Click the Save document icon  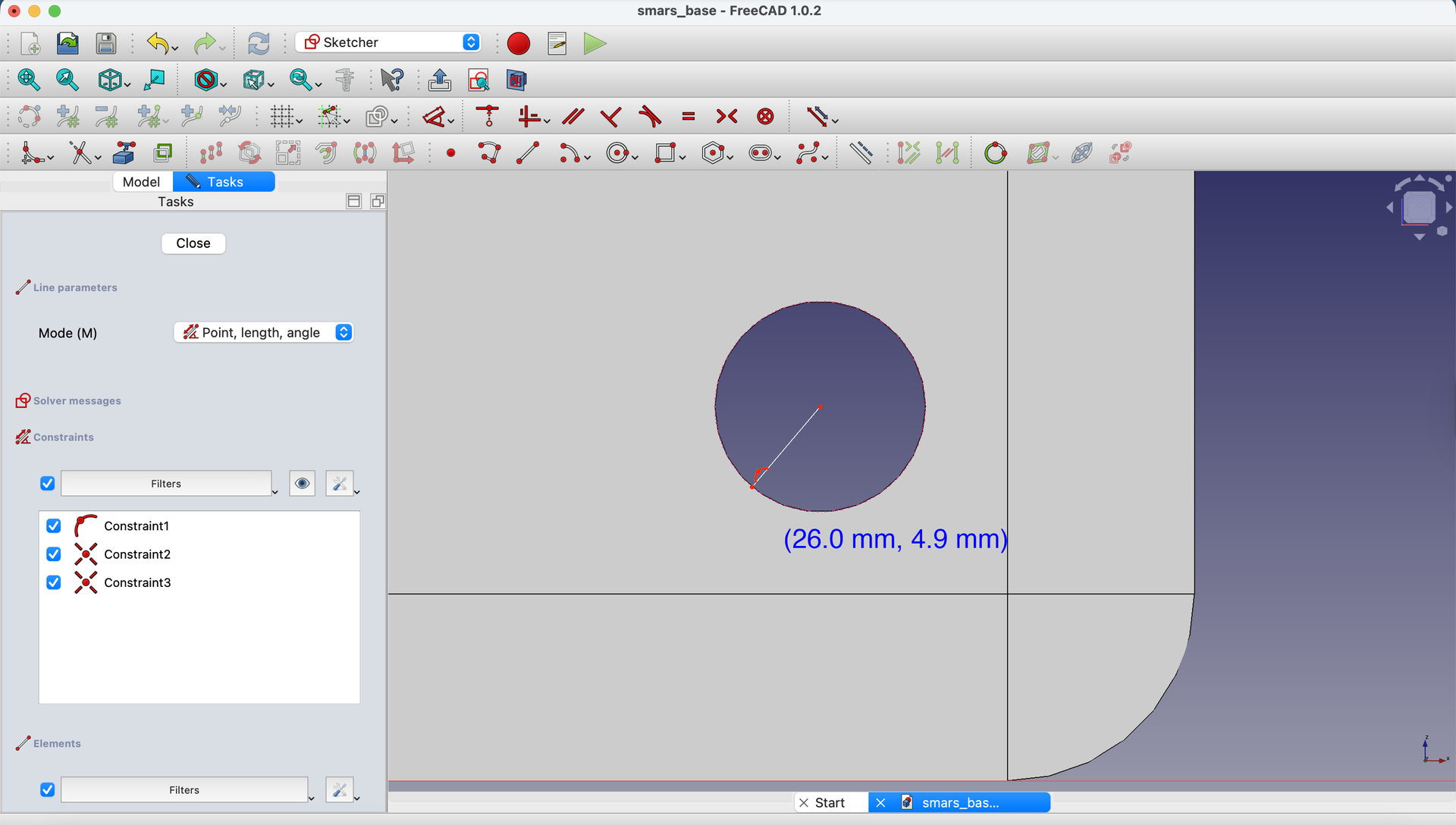[106, 43]
